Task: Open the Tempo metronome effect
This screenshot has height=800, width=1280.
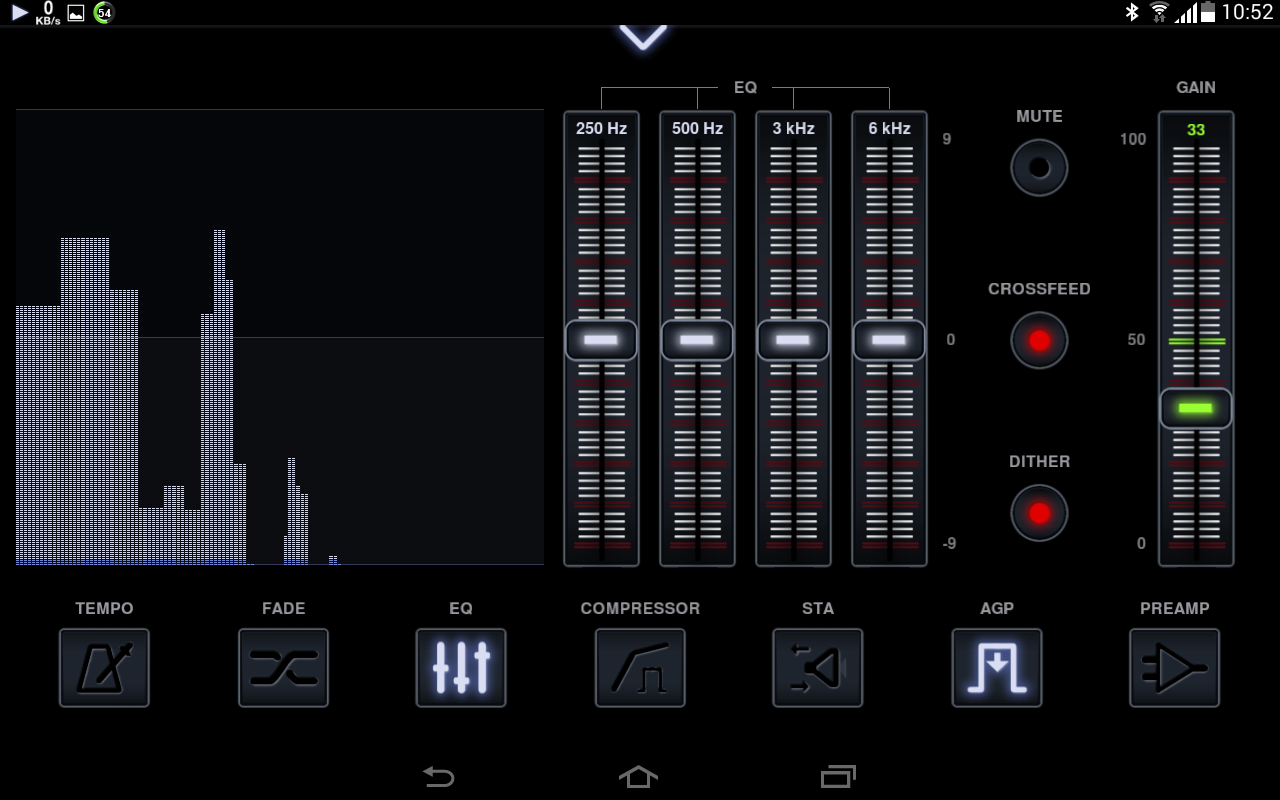Action: (x=104, y=667)
